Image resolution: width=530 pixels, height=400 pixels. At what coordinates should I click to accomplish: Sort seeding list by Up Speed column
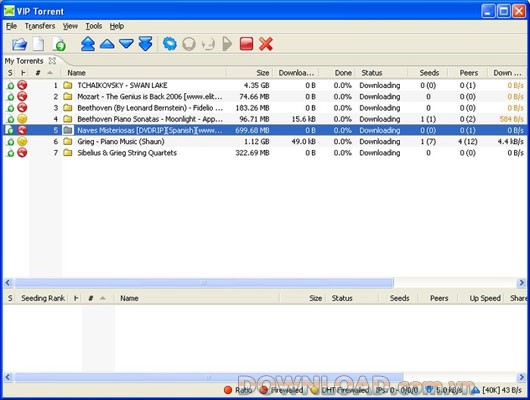[x=485, y=298]
